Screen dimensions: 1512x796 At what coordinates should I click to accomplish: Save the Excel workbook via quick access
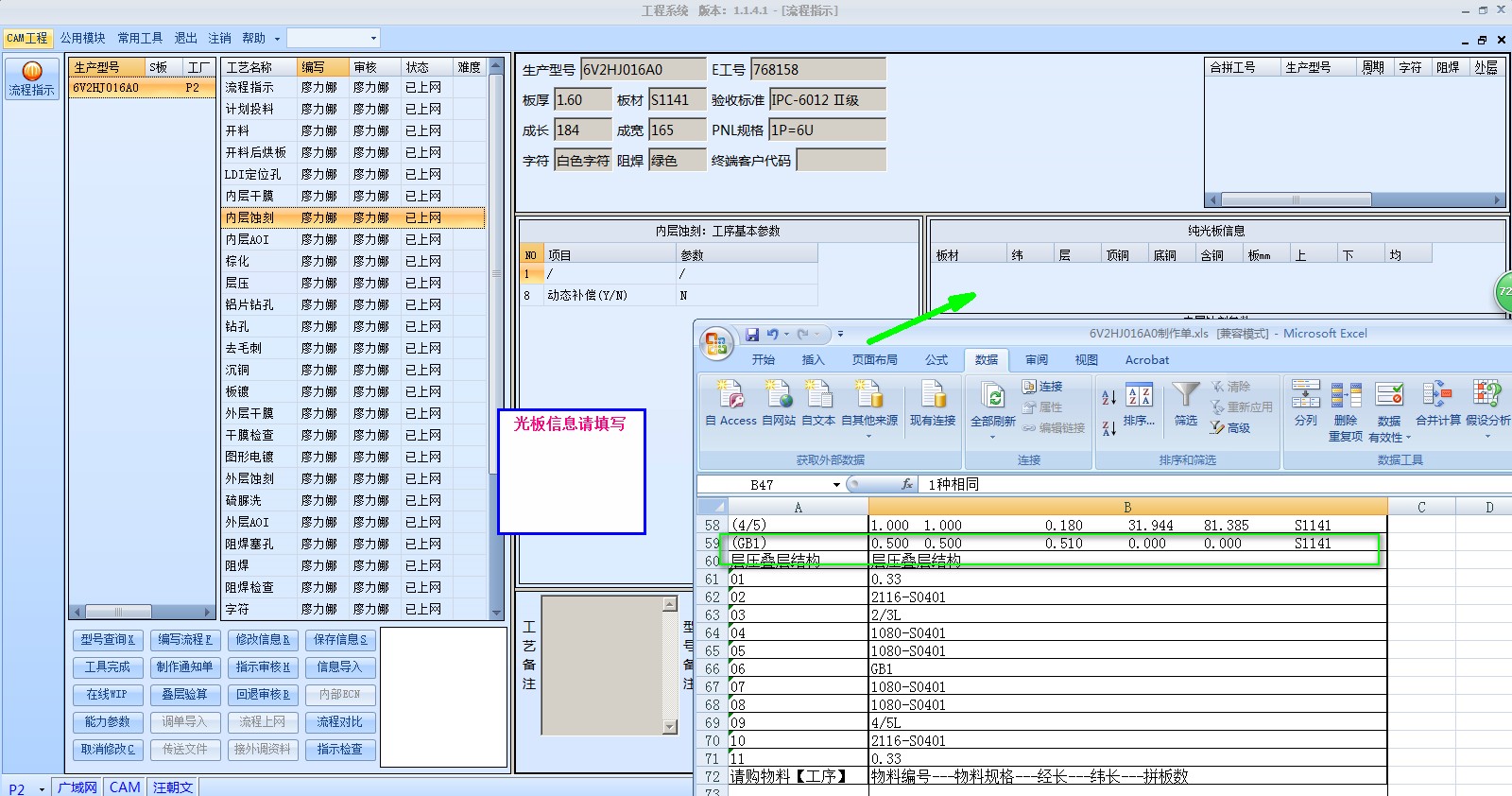752,334
